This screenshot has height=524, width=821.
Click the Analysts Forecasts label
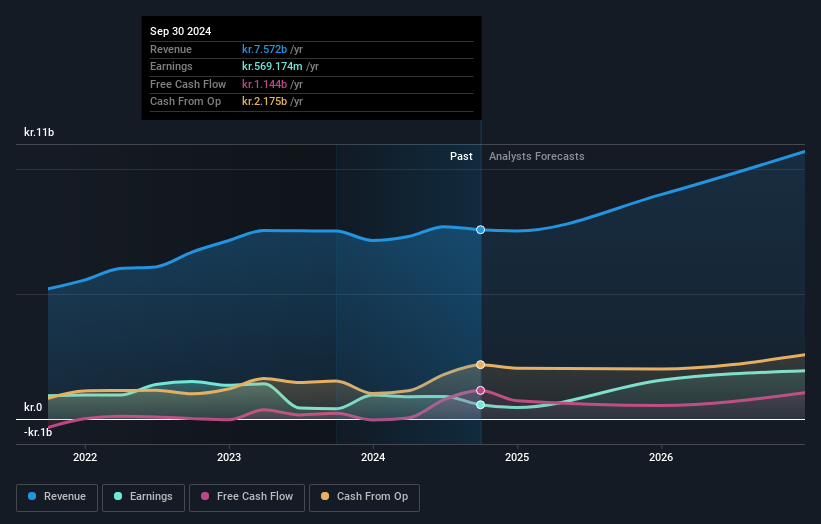pyautogui.click(x=537, y=157)
